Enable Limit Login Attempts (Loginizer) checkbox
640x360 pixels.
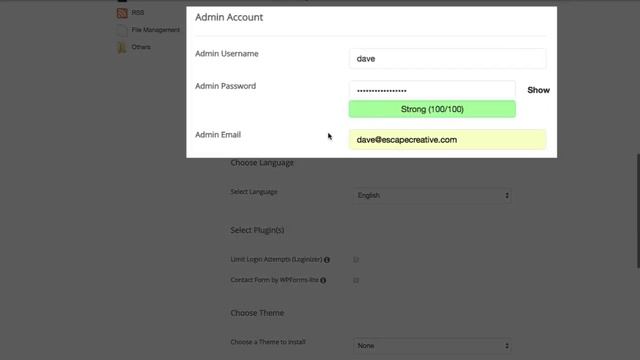(356, 260)
